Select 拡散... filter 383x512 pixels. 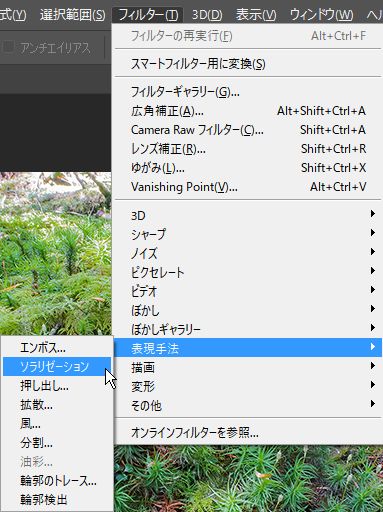[57, 405]
